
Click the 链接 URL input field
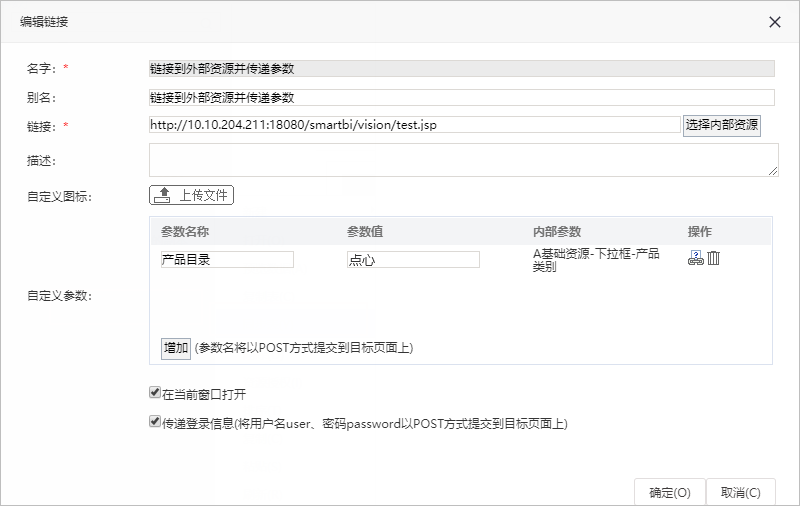coord(415,124)
